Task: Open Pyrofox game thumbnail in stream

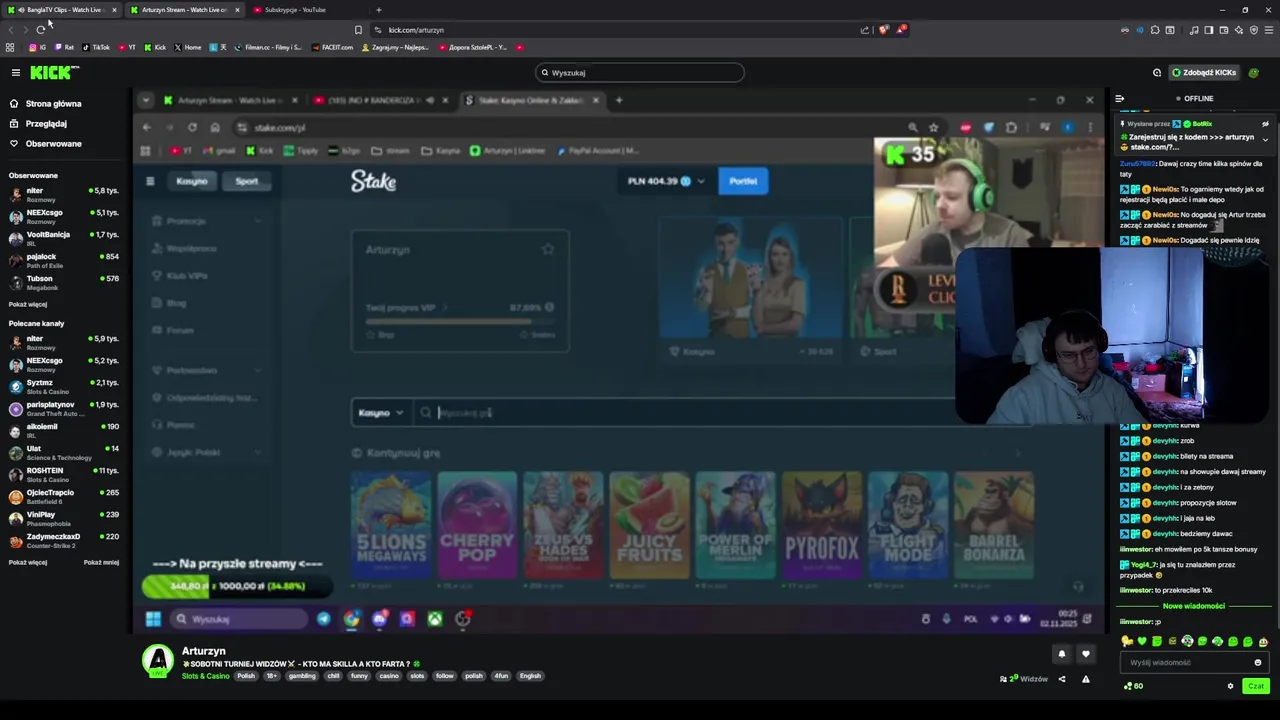Action: click(x=821, y=526)
